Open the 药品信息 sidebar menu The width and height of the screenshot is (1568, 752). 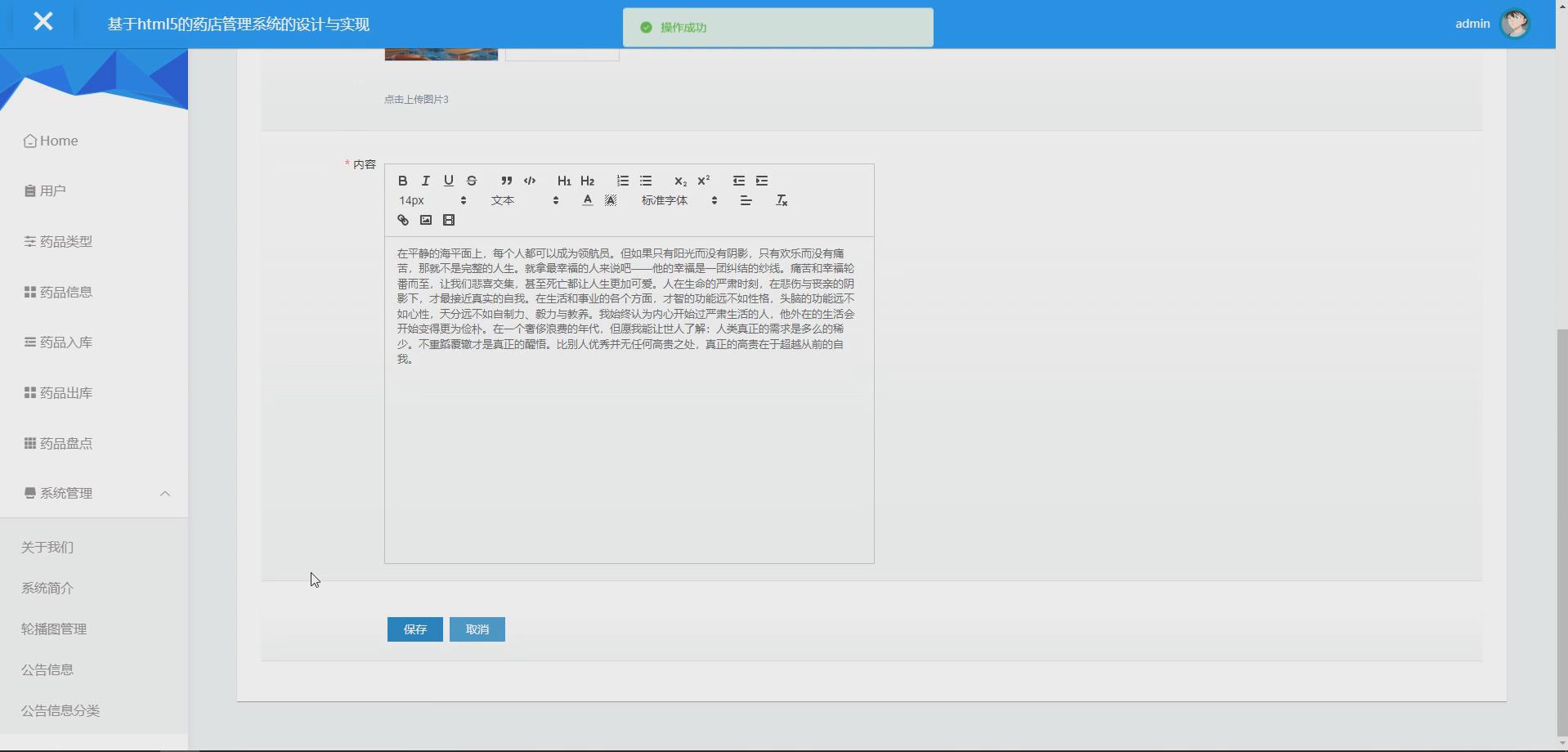pyautogui.click(x=65, y=291)
